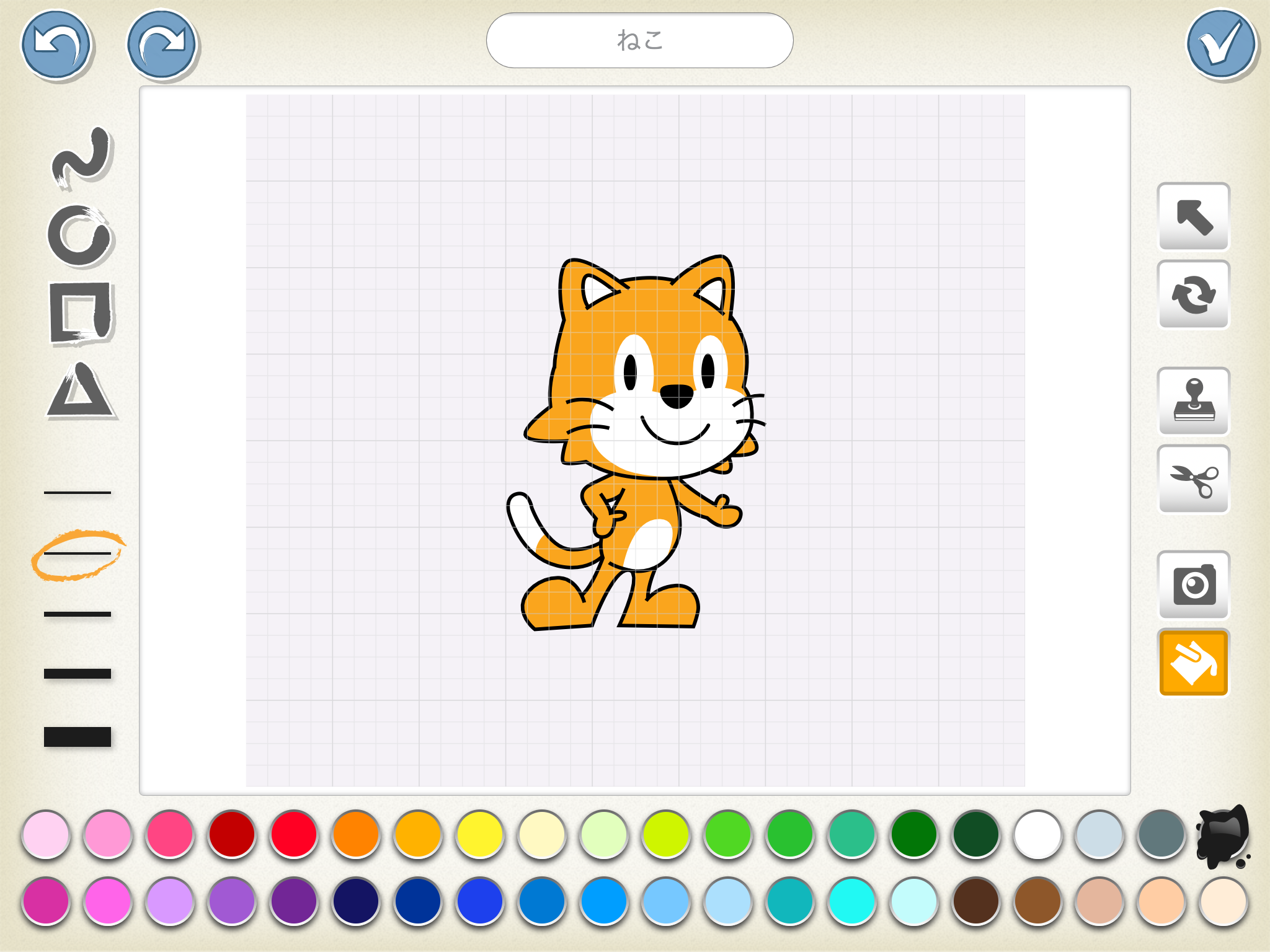This screenshot has width=1270, height=952.
Task: Pick the bright yellow color swatch
Action: (x=480, y=834)
